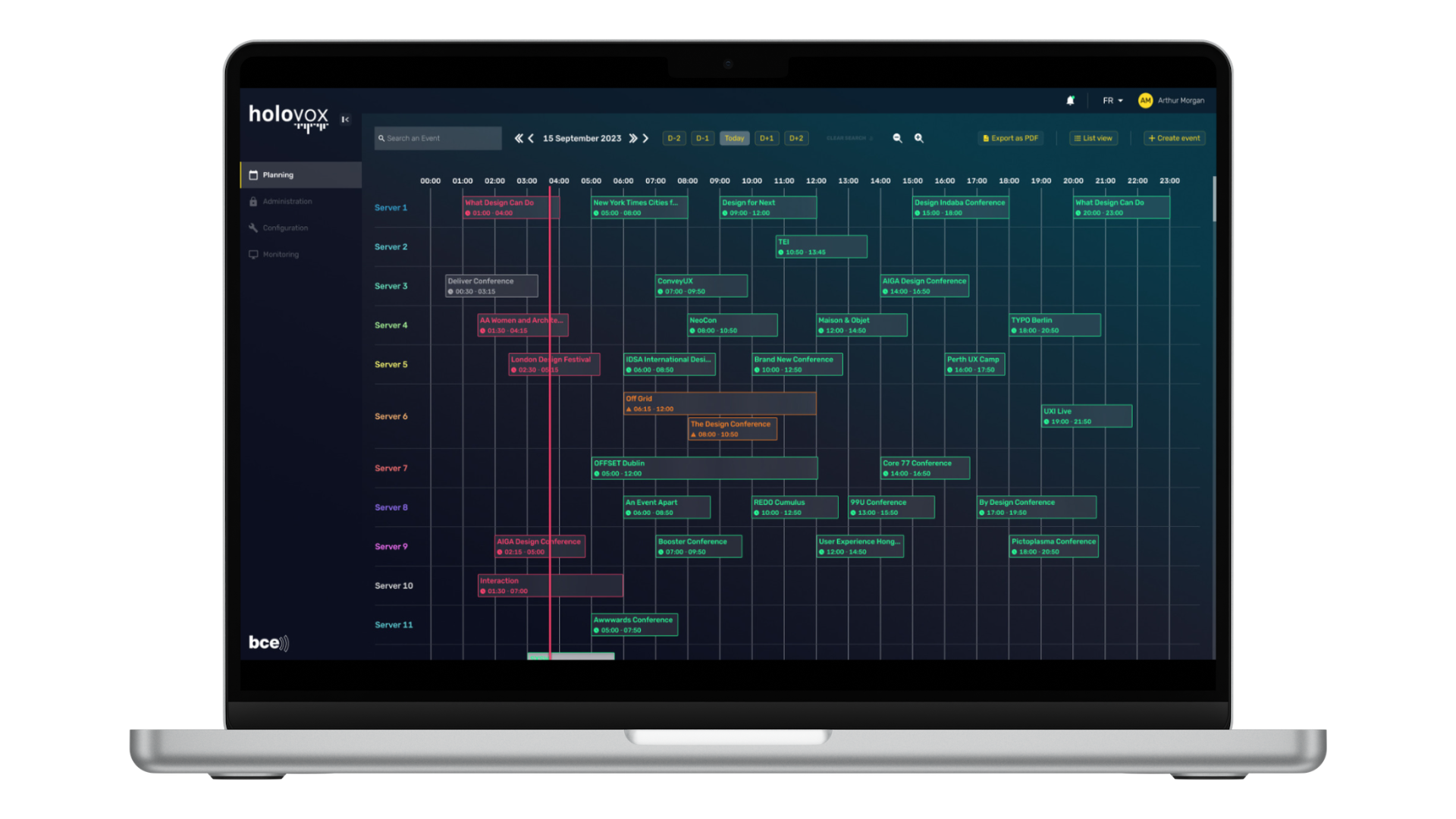Click the notifications bell icon

(1070, 100)
